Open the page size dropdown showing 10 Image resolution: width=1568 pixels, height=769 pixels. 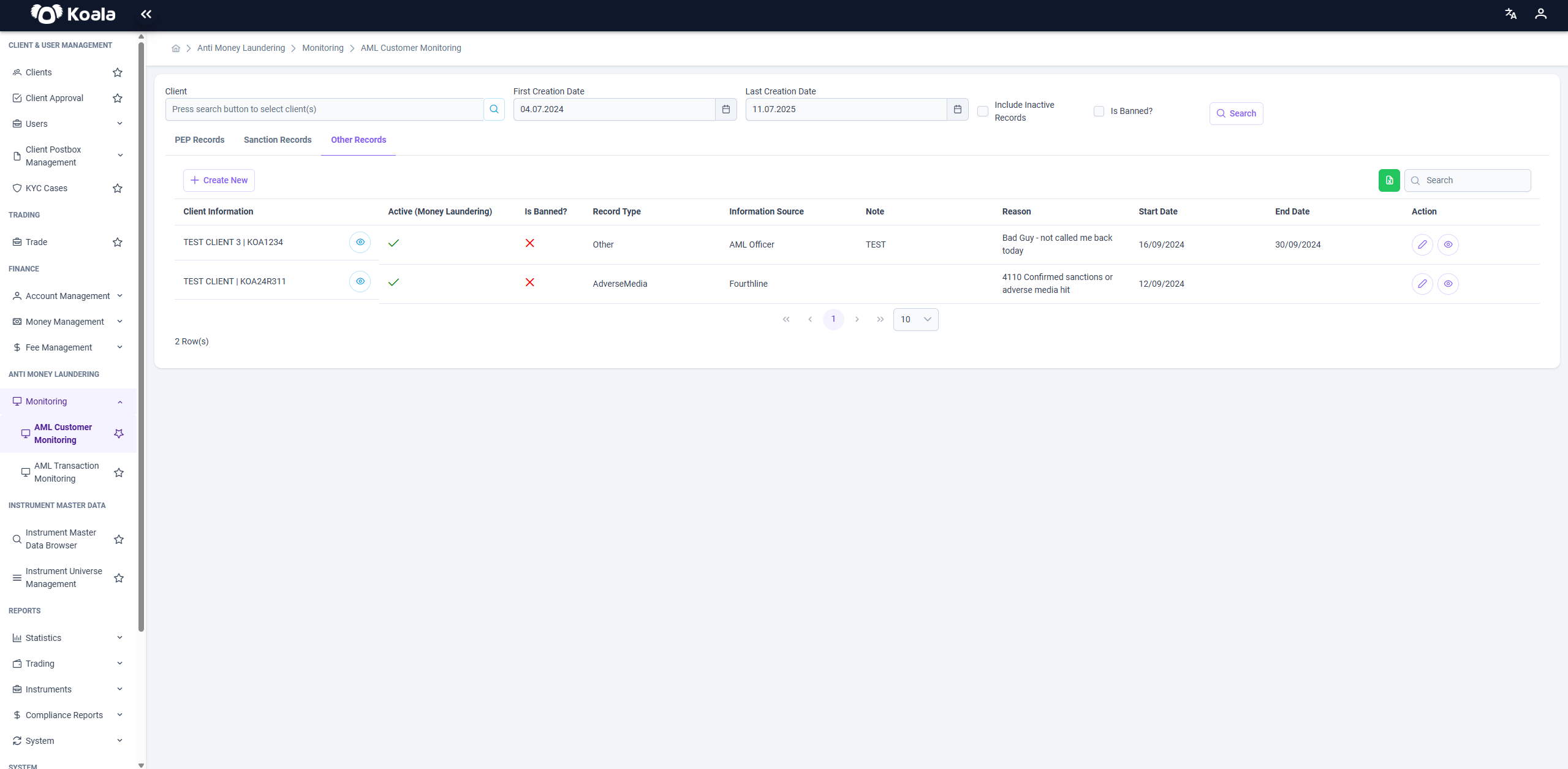point(915,319)
